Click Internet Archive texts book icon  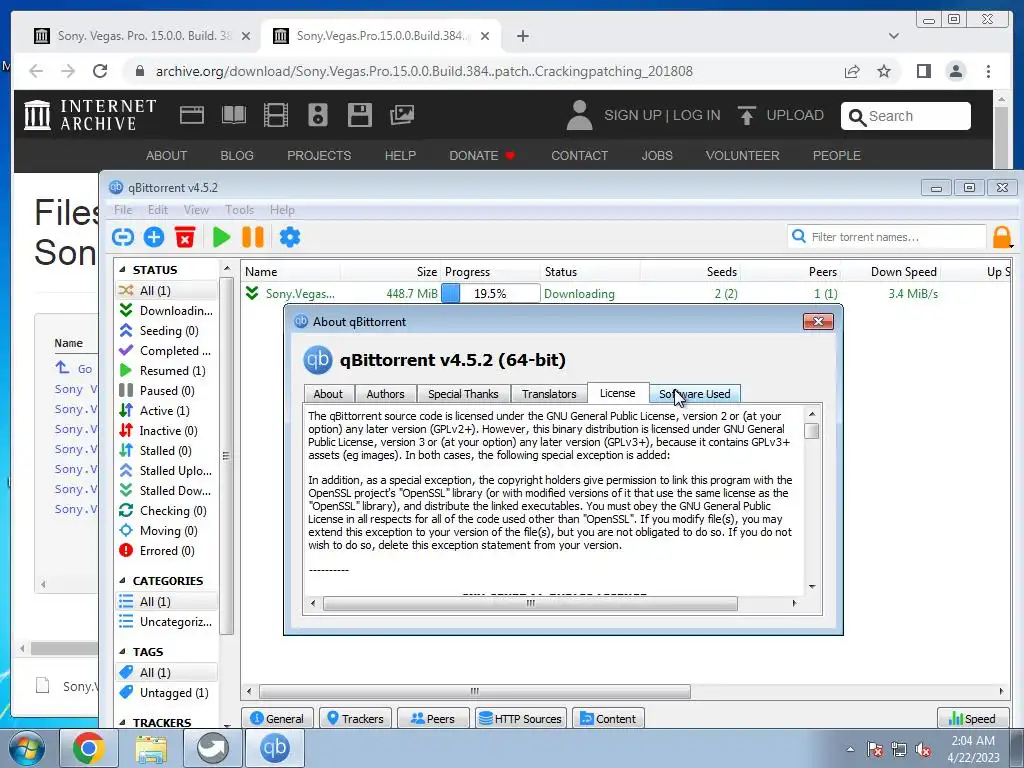click(234, 115)
